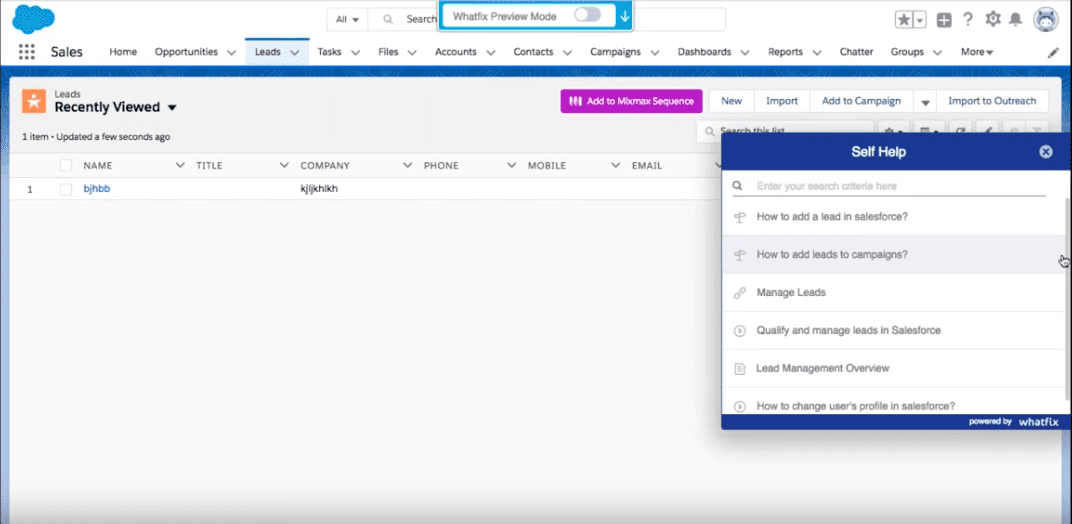Expand the Leads tab chevron
Screen dimensions: 1072x524
click(295, 52)
